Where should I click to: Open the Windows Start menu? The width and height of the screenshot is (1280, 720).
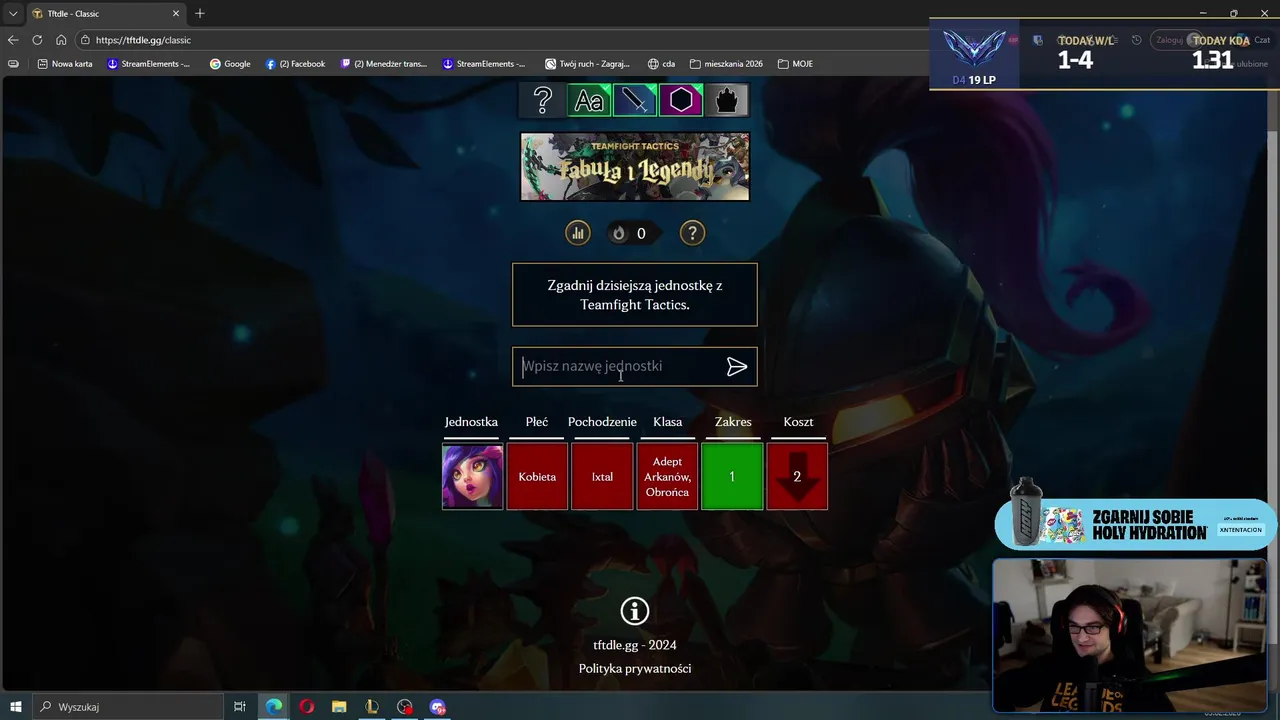(x=15, y=707)
